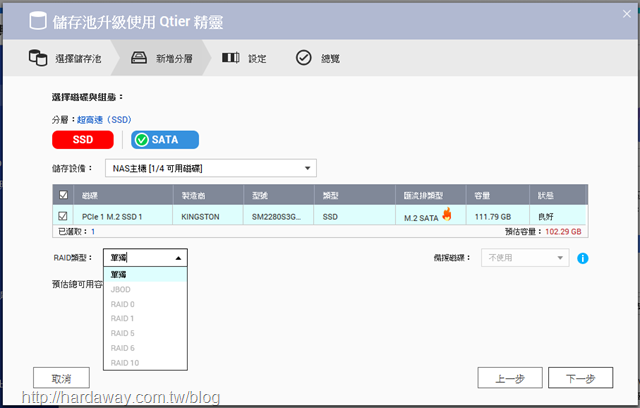Click the Add Tier drive icon
Image resolution: width=640 pixels, height=408 pixels.
139,58
